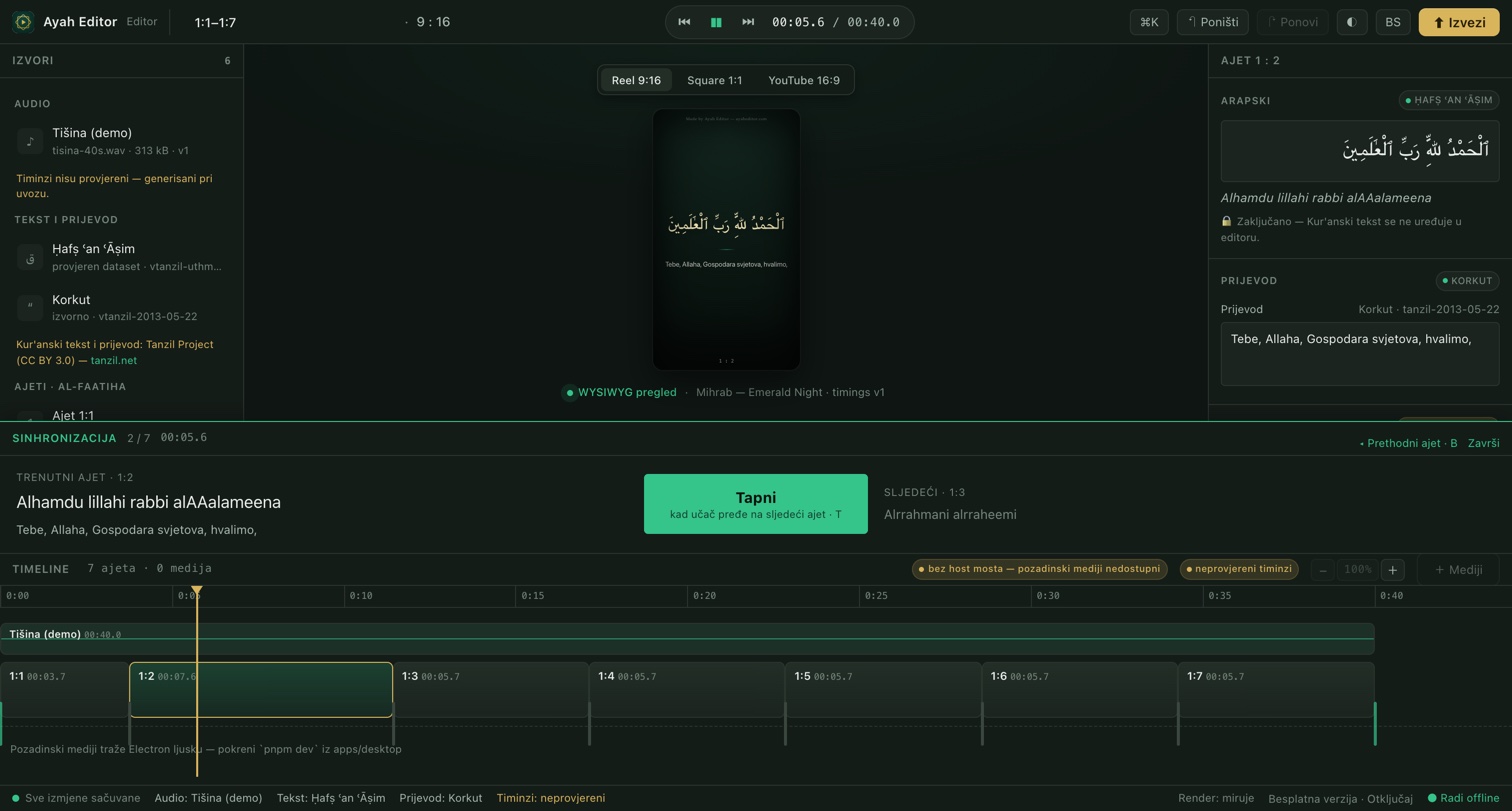This screenshot has height=811, width=1512.
Task: Finish synchronization with Završi
Action: [1483, 443]
